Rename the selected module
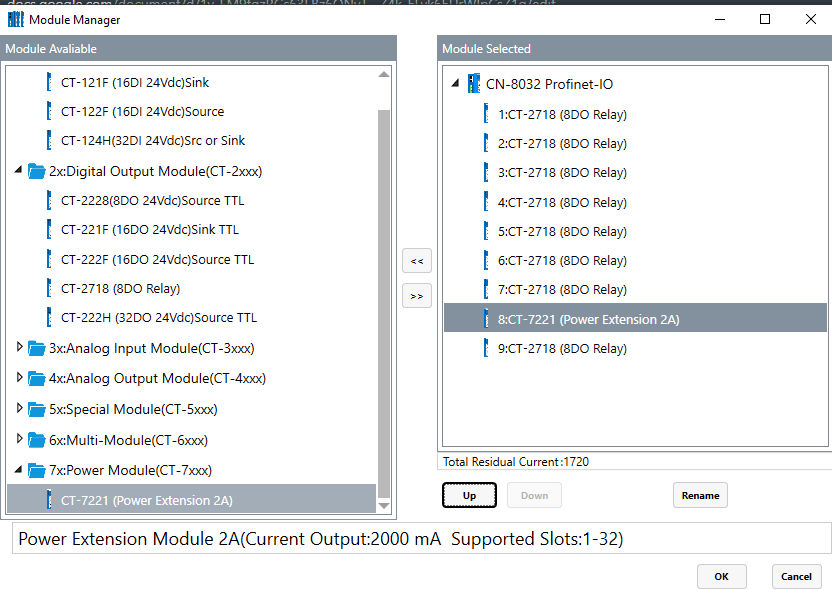 (x=700, y=495)
